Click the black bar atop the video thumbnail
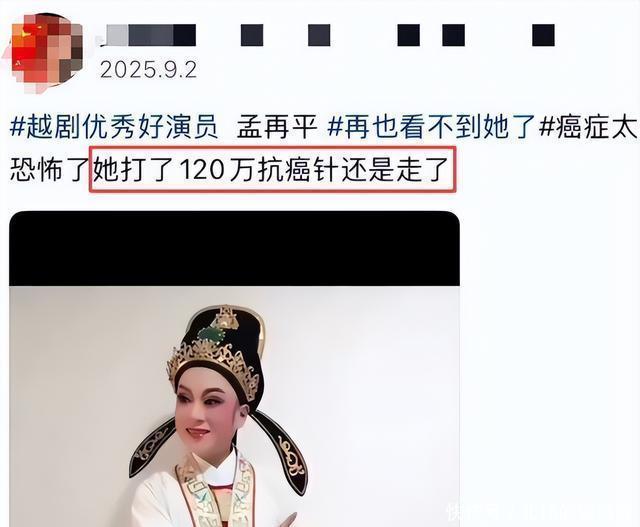640x527 pixels. click(x=234, y=248)
